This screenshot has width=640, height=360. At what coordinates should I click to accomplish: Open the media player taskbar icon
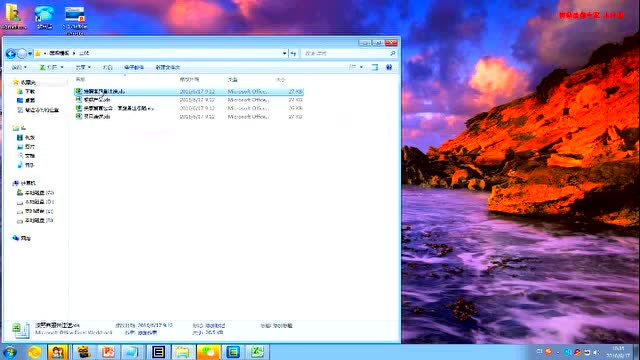[x=84, y=352]
